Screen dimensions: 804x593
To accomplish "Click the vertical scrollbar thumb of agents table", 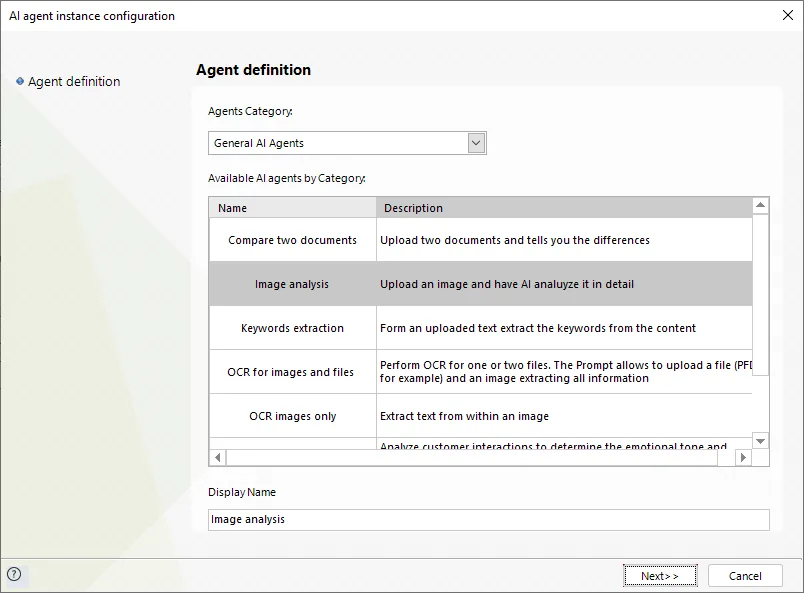I will pyautogui.click(x=760, y=295).
